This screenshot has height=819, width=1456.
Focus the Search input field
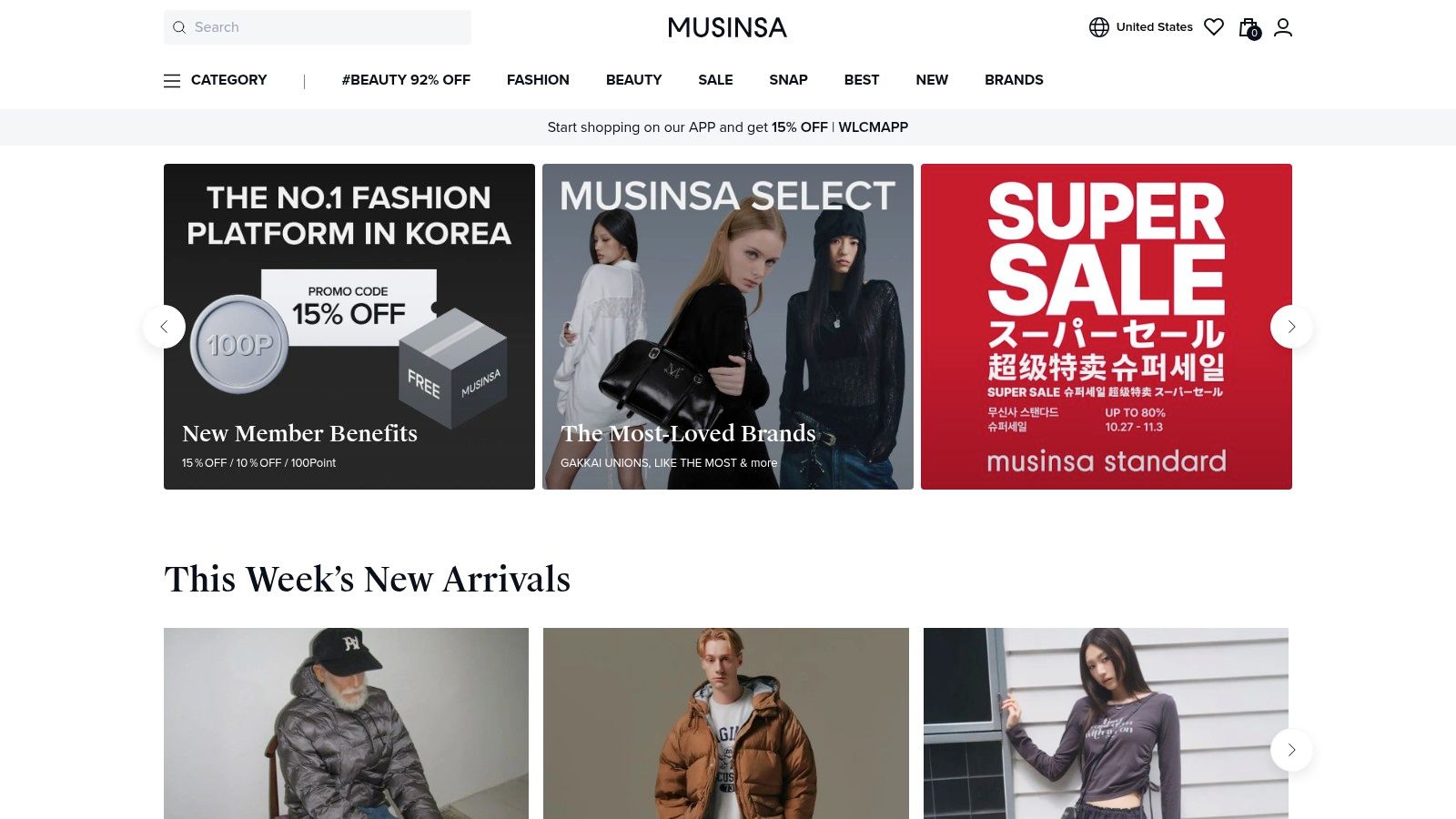[x=318, y=27]
